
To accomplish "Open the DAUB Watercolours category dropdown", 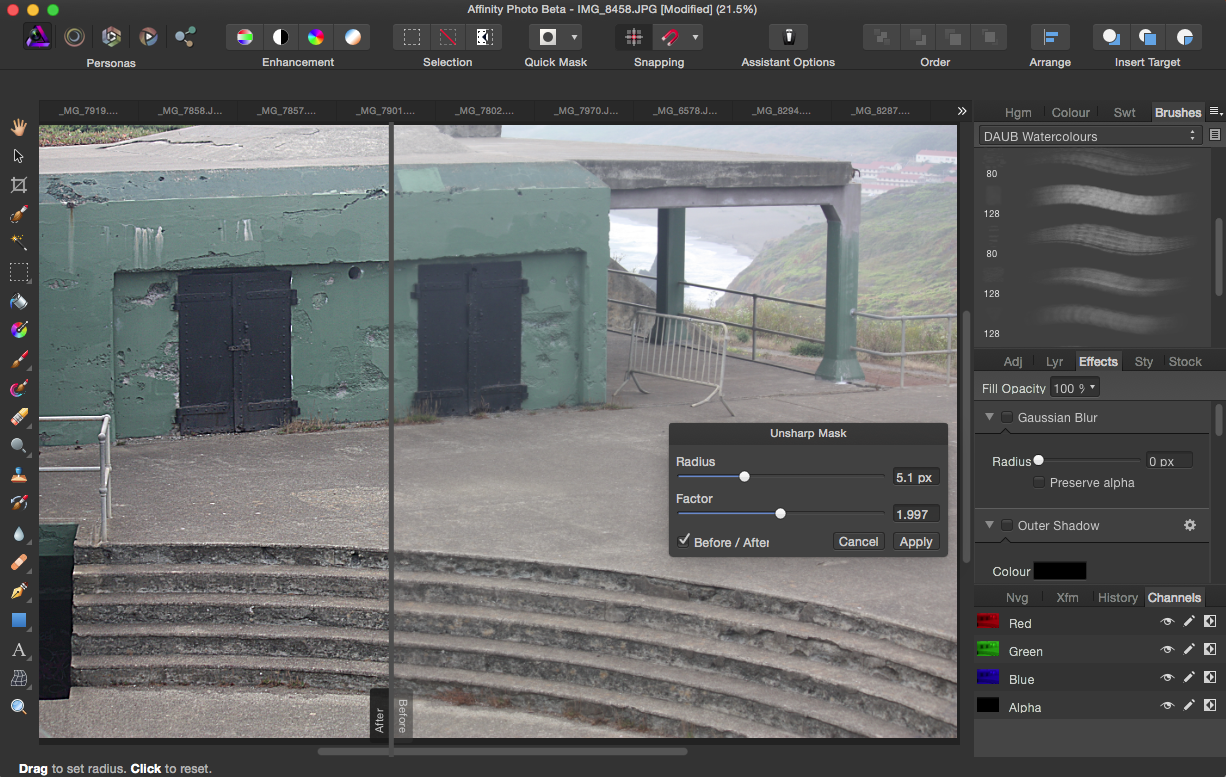I will click(x=1090, y=136).
